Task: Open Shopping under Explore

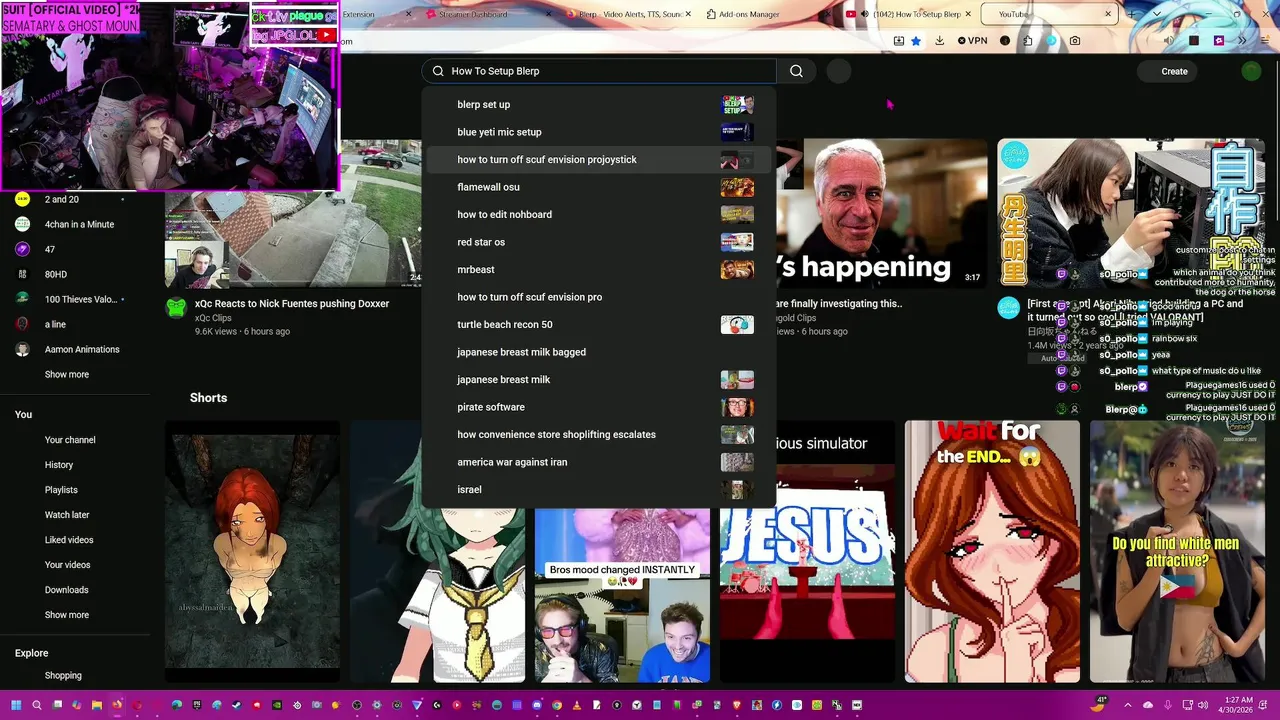Action: [63, 675]
